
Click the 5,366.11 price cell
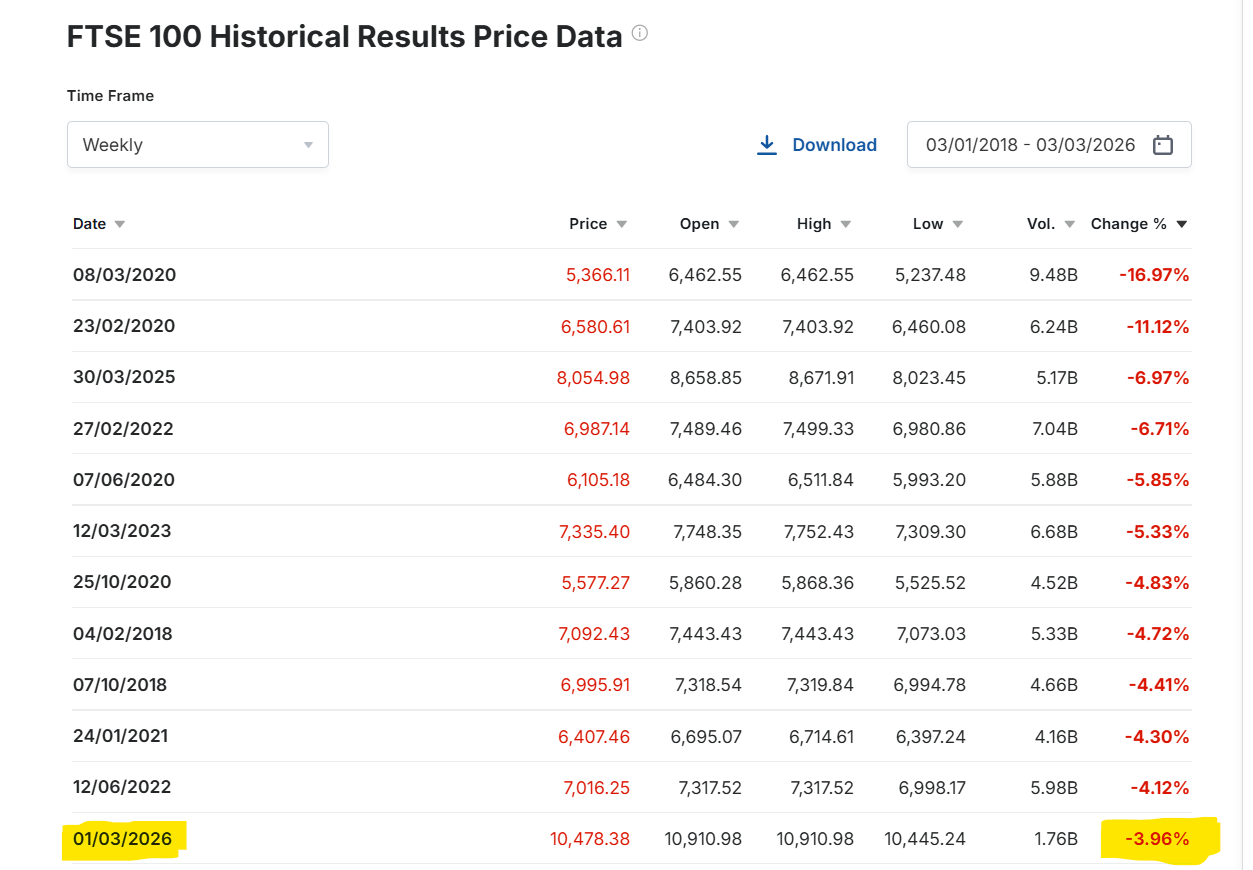point(598,275)
